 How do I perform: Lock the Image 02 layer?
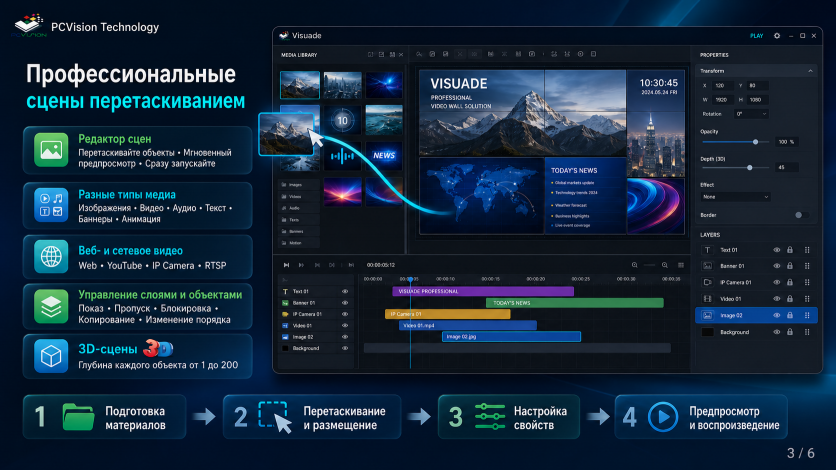[790, 315]
